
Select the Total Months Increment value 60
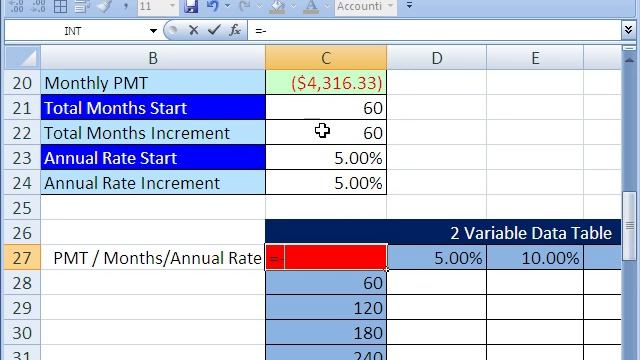coord(326,133)
